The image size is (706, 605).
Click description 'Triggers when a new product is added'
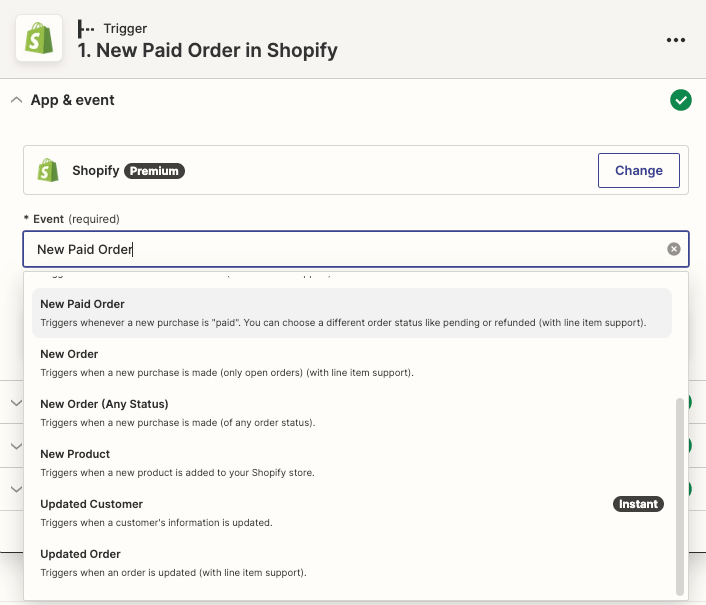(x=177, y=473)
